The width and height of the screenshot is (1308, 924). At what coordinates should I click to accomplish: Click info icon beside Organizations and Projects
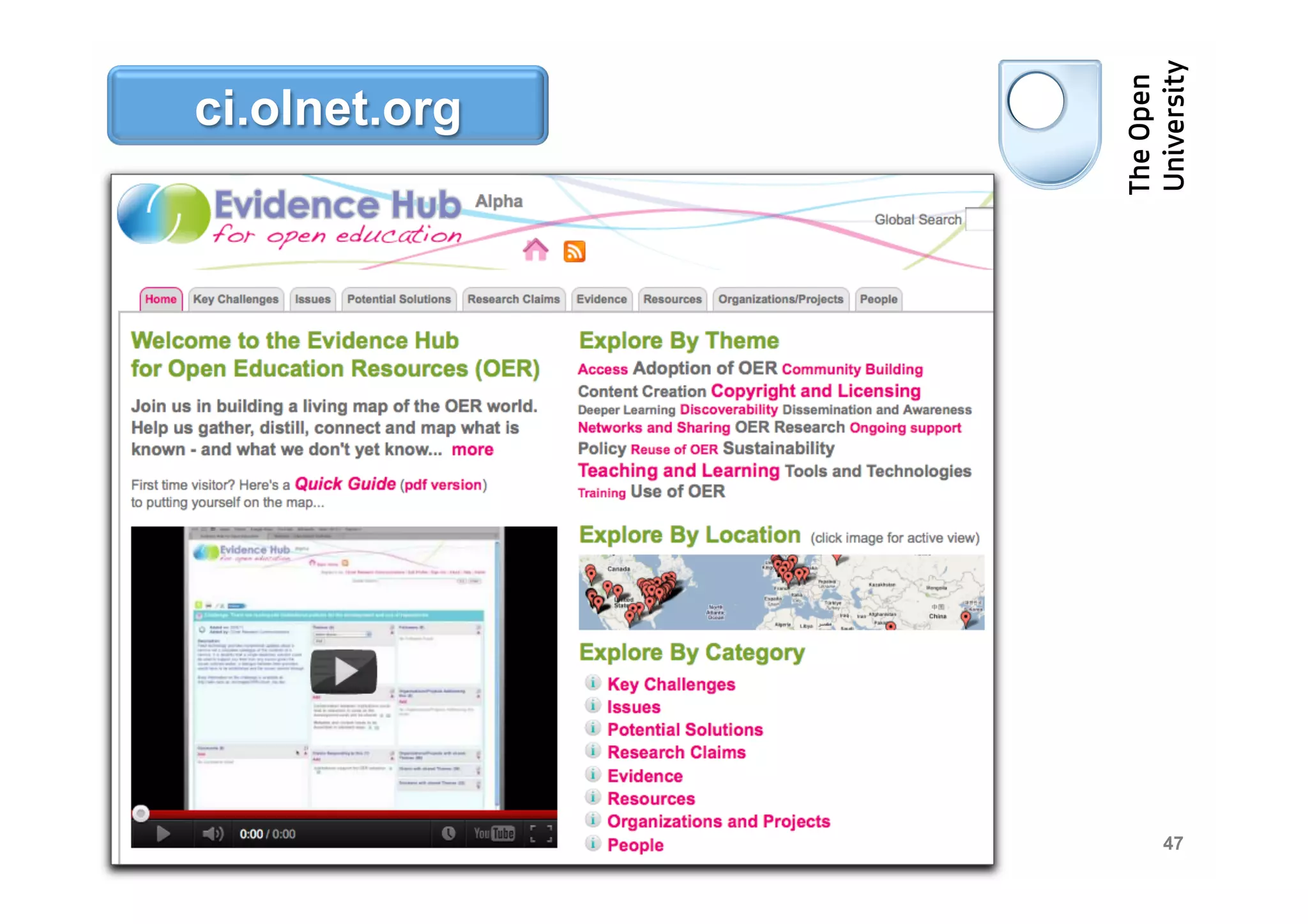click(593, 819)
